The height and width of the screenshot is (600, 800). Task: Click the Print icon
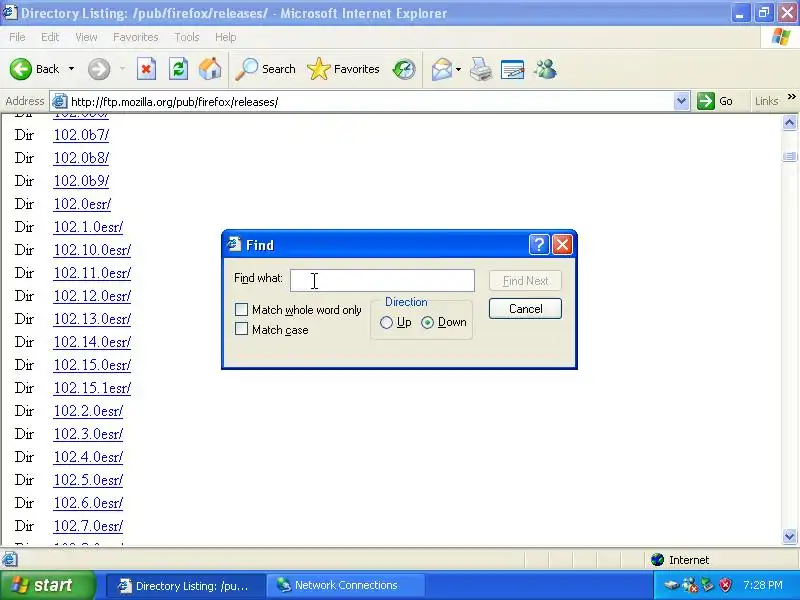(481, 69)
